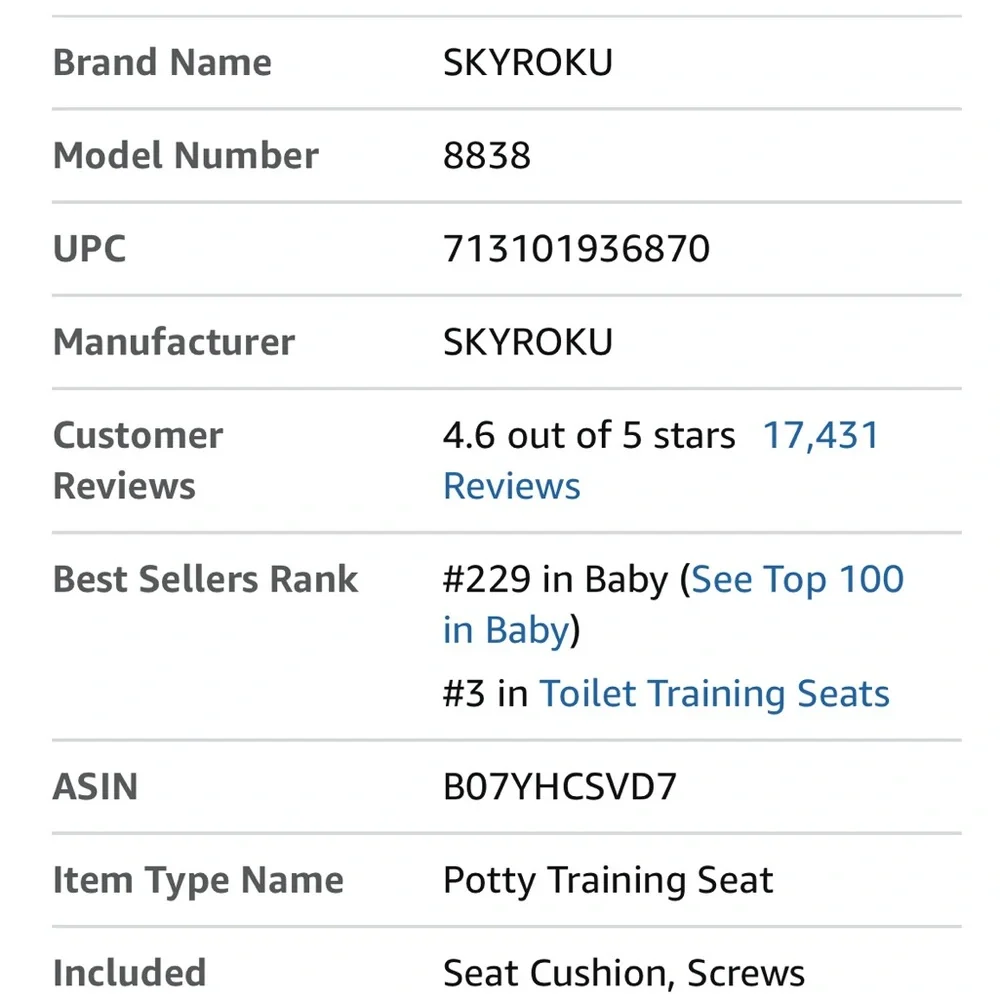Screen dimensions: 1000x1000
Task: Click the model number value 8838
Action: 487,156
